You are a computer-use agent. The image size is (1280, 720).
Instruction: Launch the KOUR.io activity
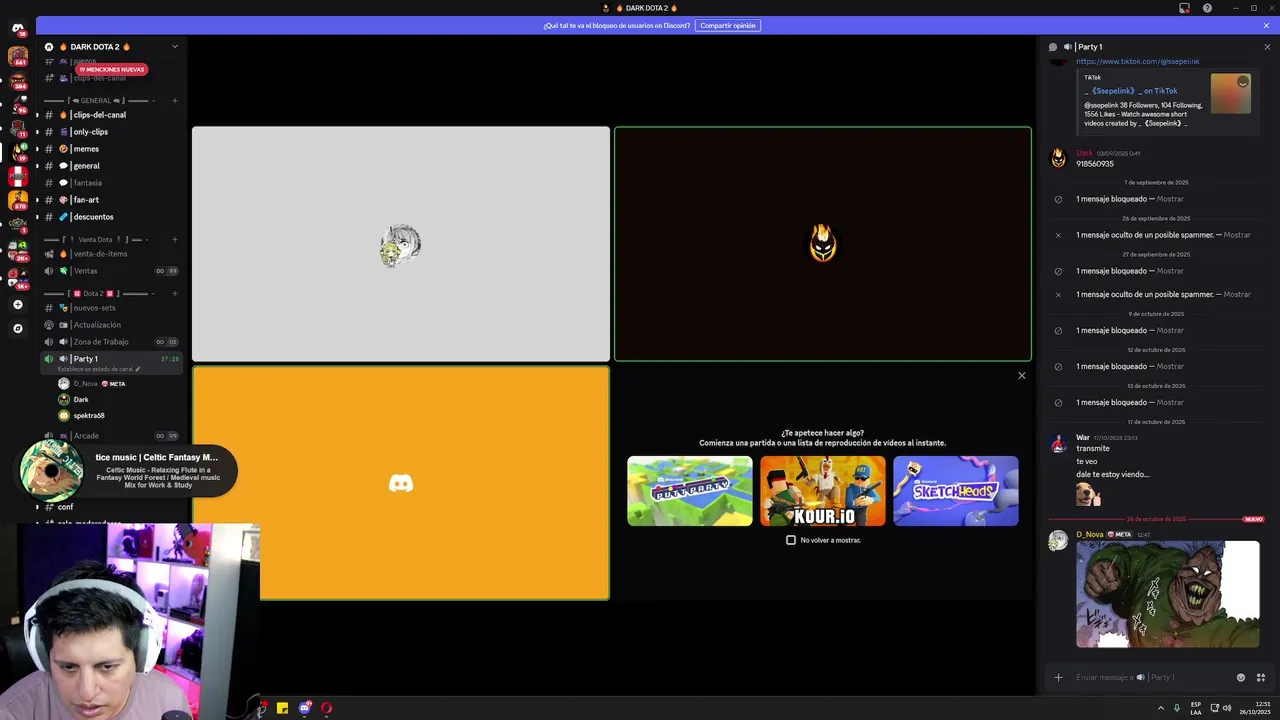[x=823, y=491]
